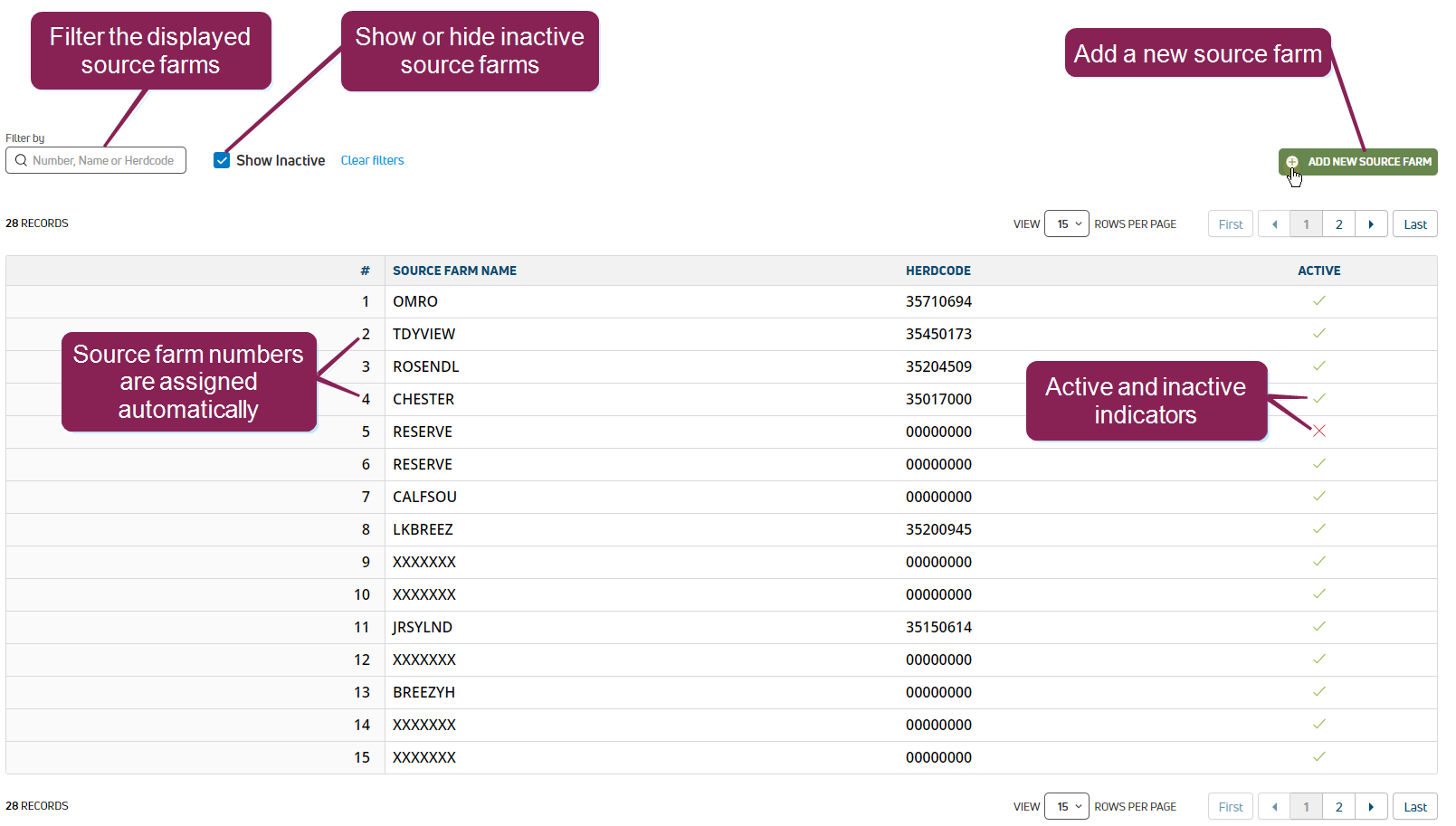Click the Clear filters link
The image size is (1456, 826).
pos(372,160)
